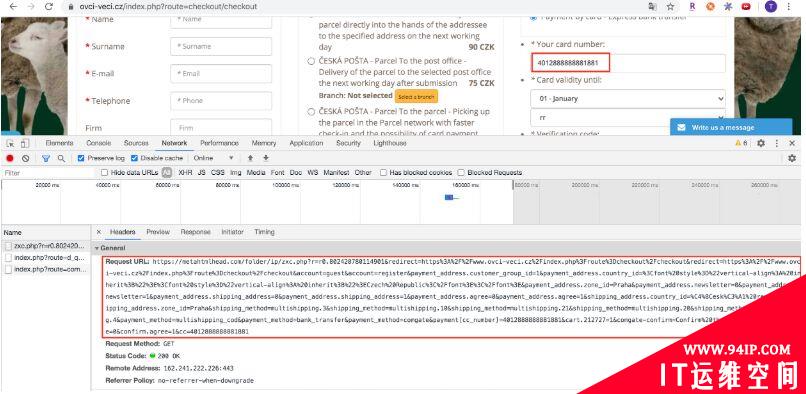
Task: Click the network Filter text box
Action: point(49,173)
